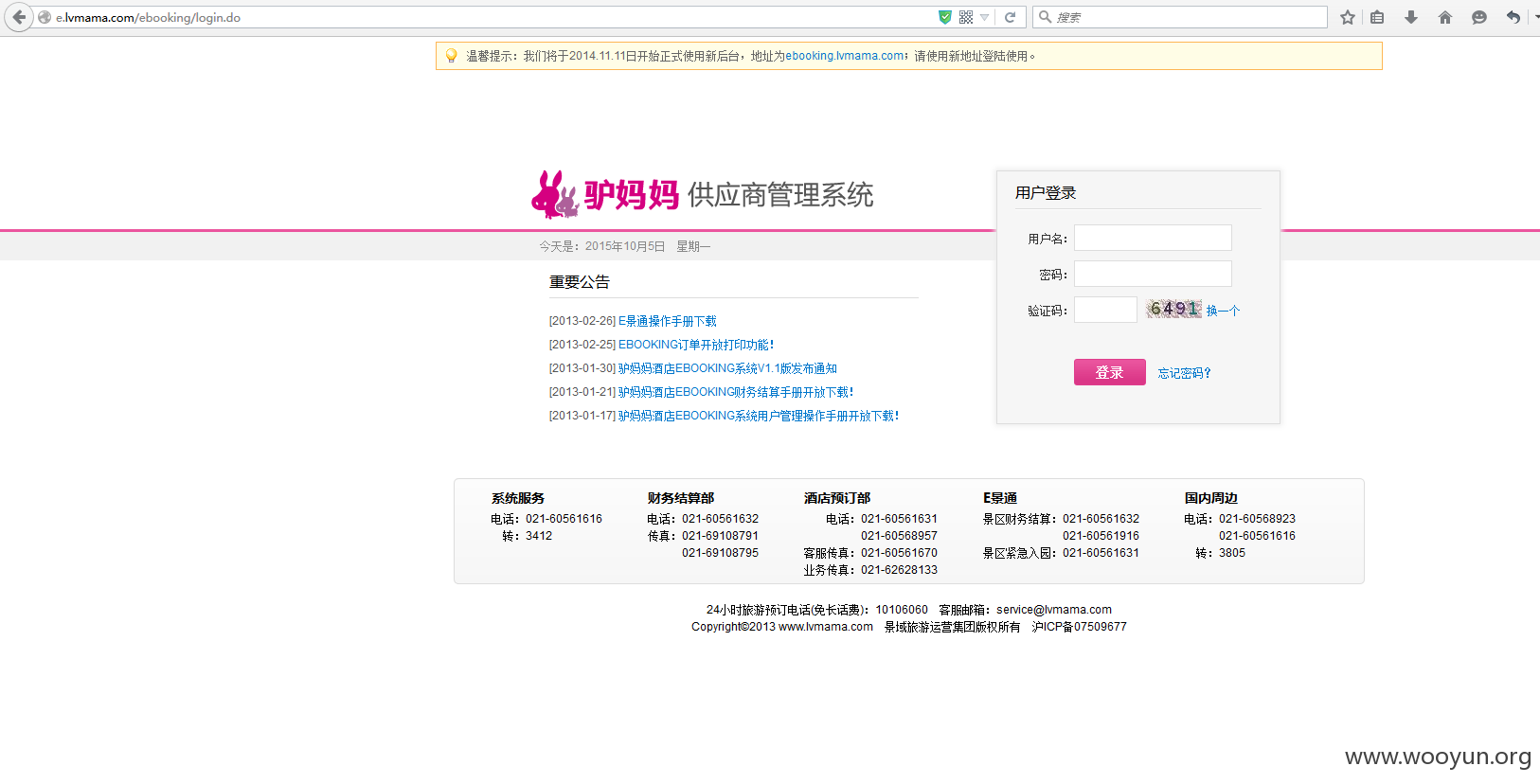The height and width of the screenshot is (784, 1540).
Task: Open the bookmarks list icon
Action: point(1377,17)
